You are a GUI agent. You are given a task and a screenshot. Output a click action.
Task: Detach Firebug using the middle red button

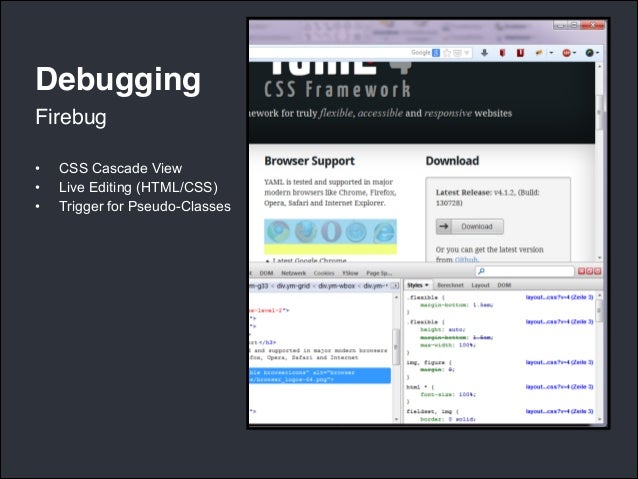pyautogui.click(x=590, y=271)
